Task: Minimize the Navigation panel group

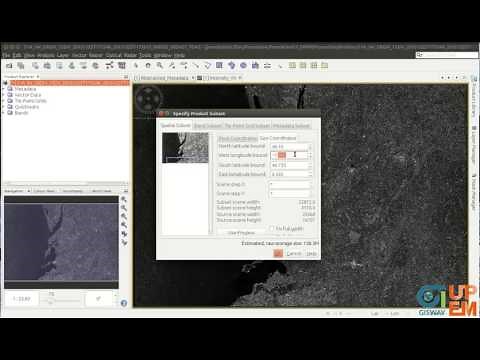Action: coord(126,191)
